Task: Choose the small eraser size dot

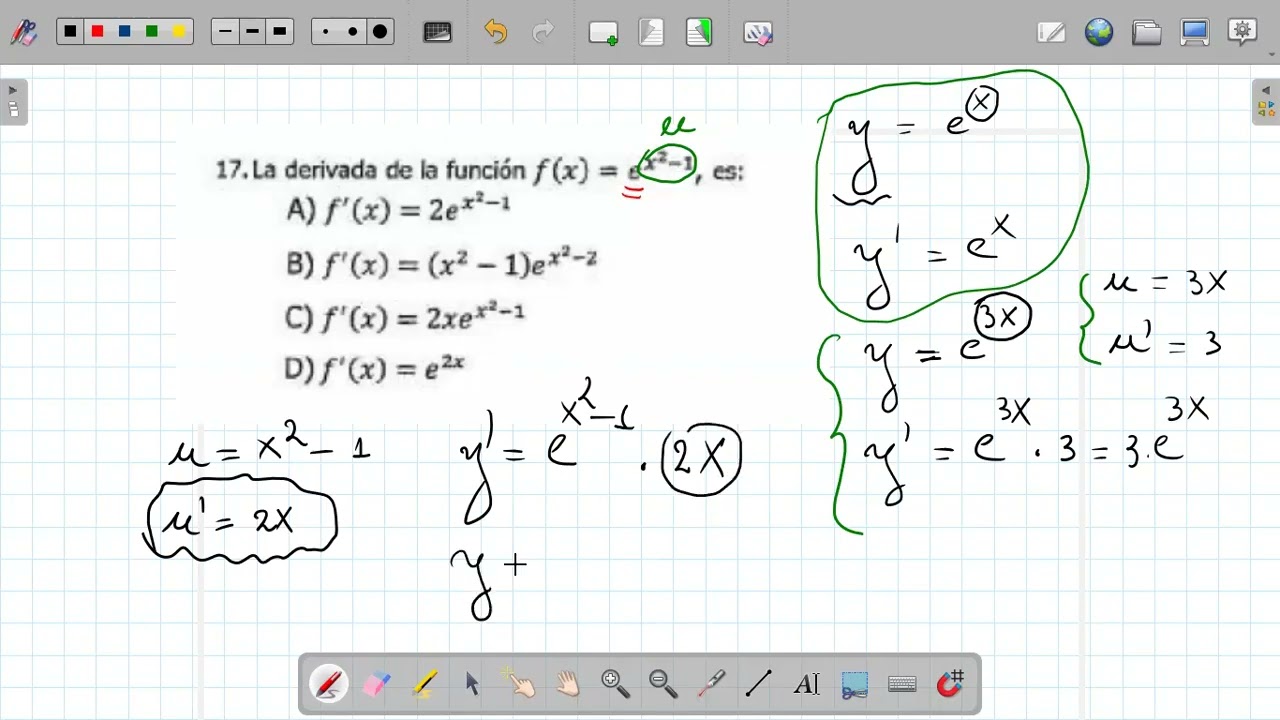Action: 325,32
